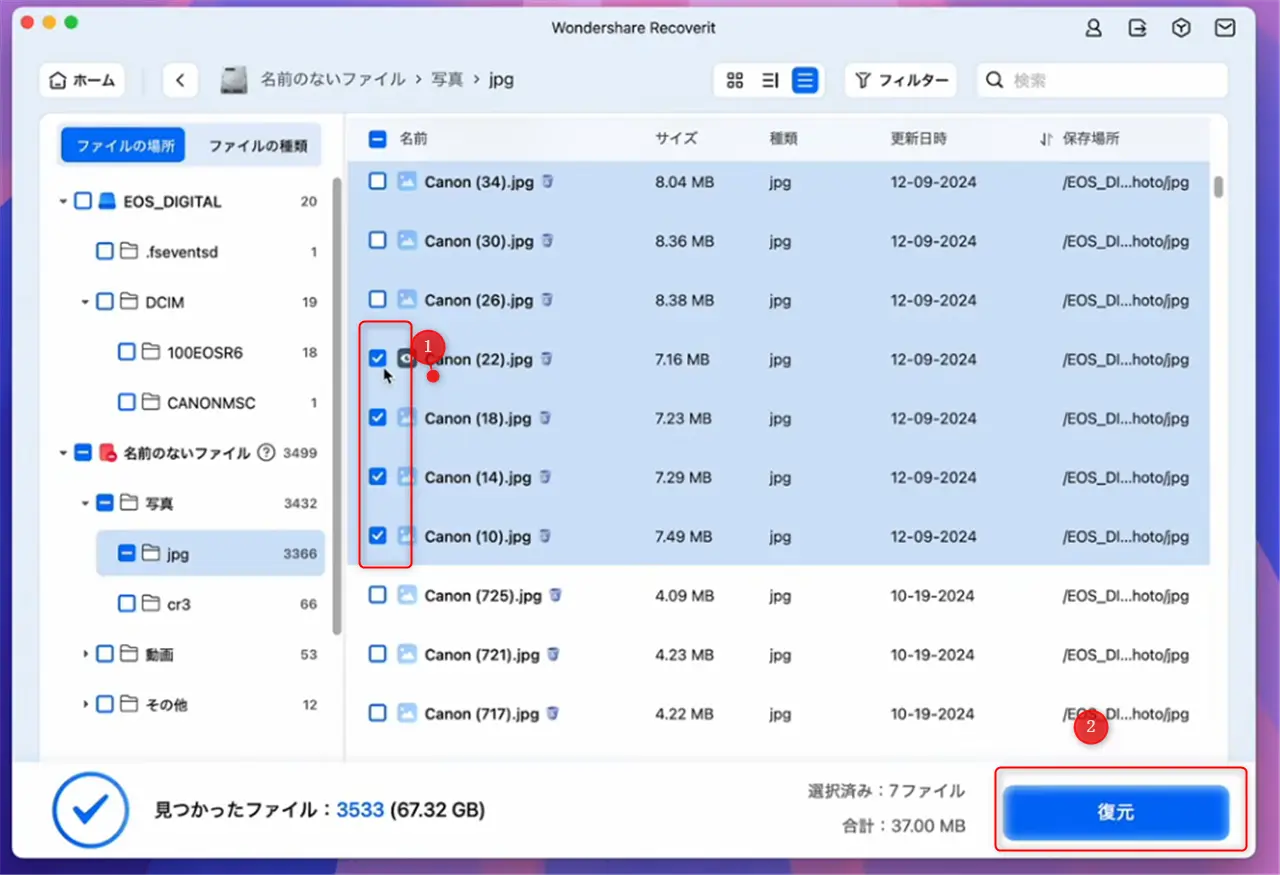The image size is (1280, 875).
Task: Click the 8.38 MB size cell
Action: coord(685,299)
